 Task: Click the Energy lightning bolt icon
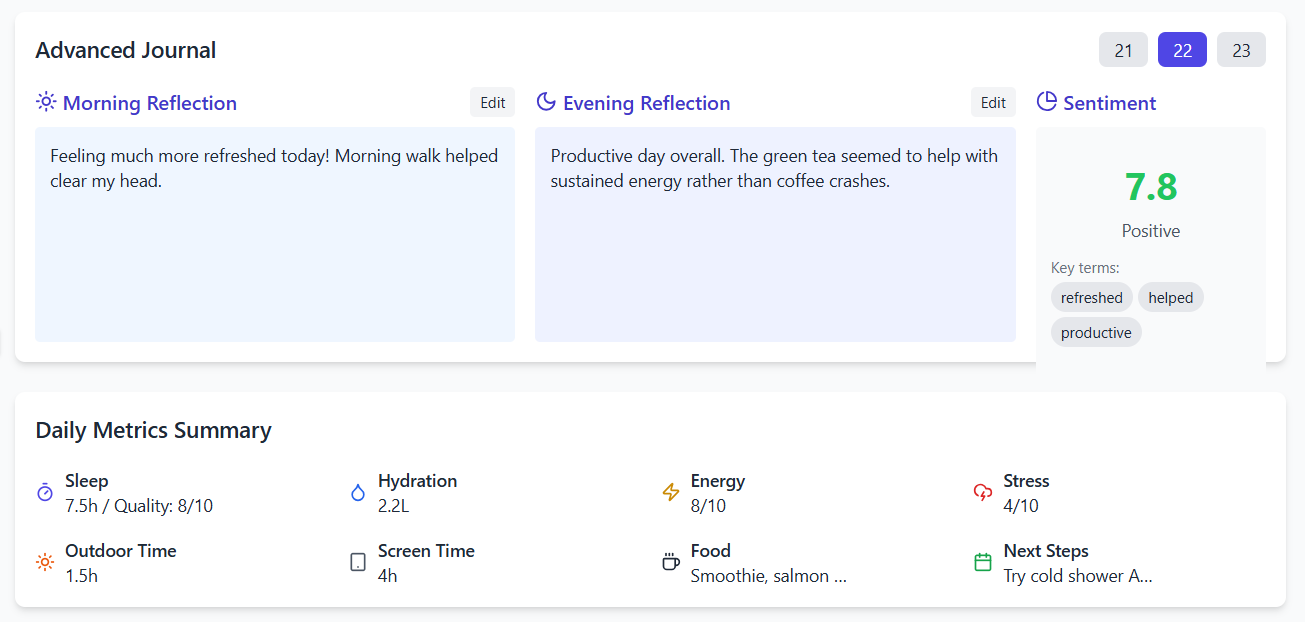[671, 492]
